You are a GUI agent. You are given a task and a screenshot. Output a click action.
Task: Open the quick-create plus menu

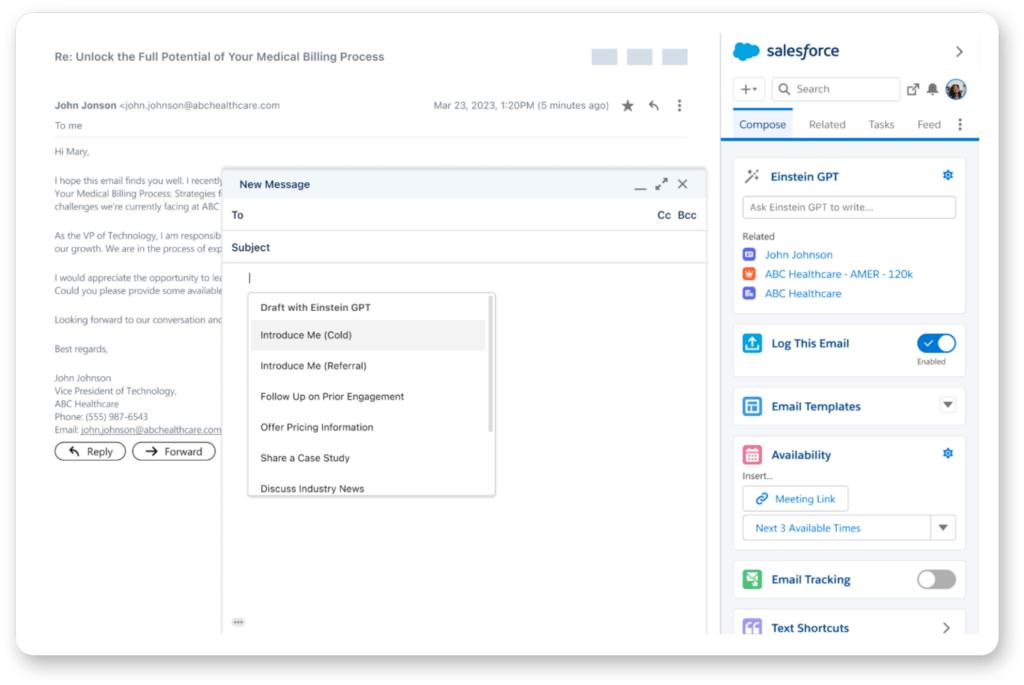point(748,89)
